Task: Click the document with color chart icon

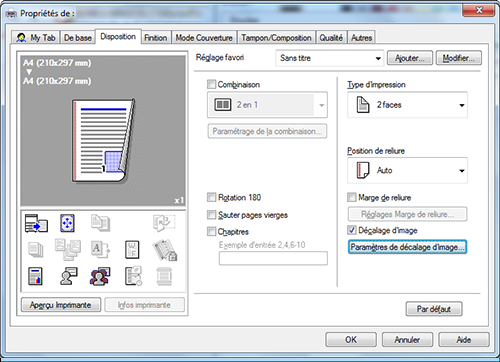Action: 35,276
